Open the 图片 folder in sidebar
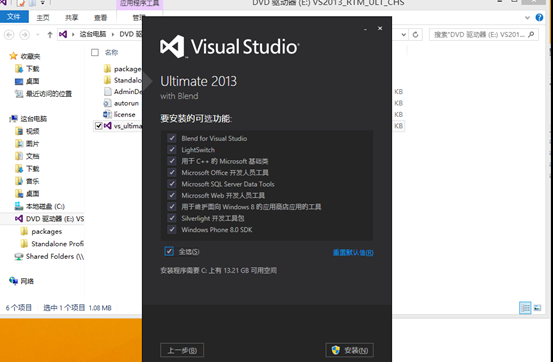Viewport: 553px width, 362px height. pyautogui.click(x=32, y=144)
